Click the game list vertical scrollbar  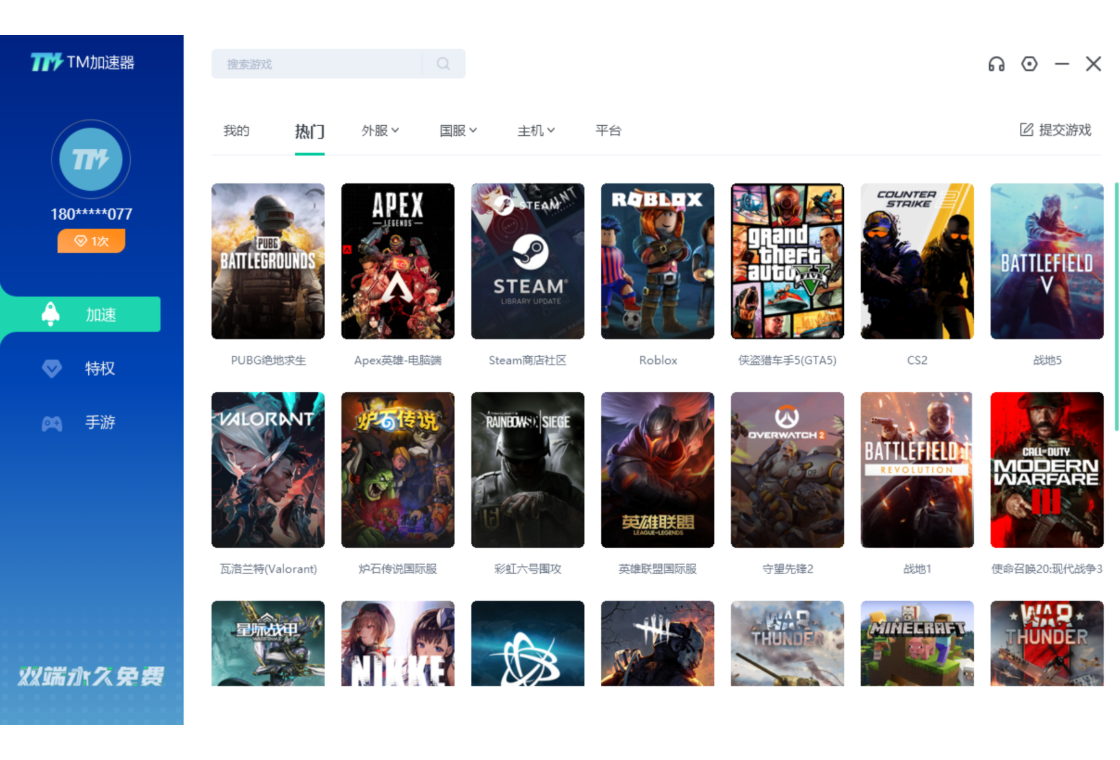[1116, 307]
